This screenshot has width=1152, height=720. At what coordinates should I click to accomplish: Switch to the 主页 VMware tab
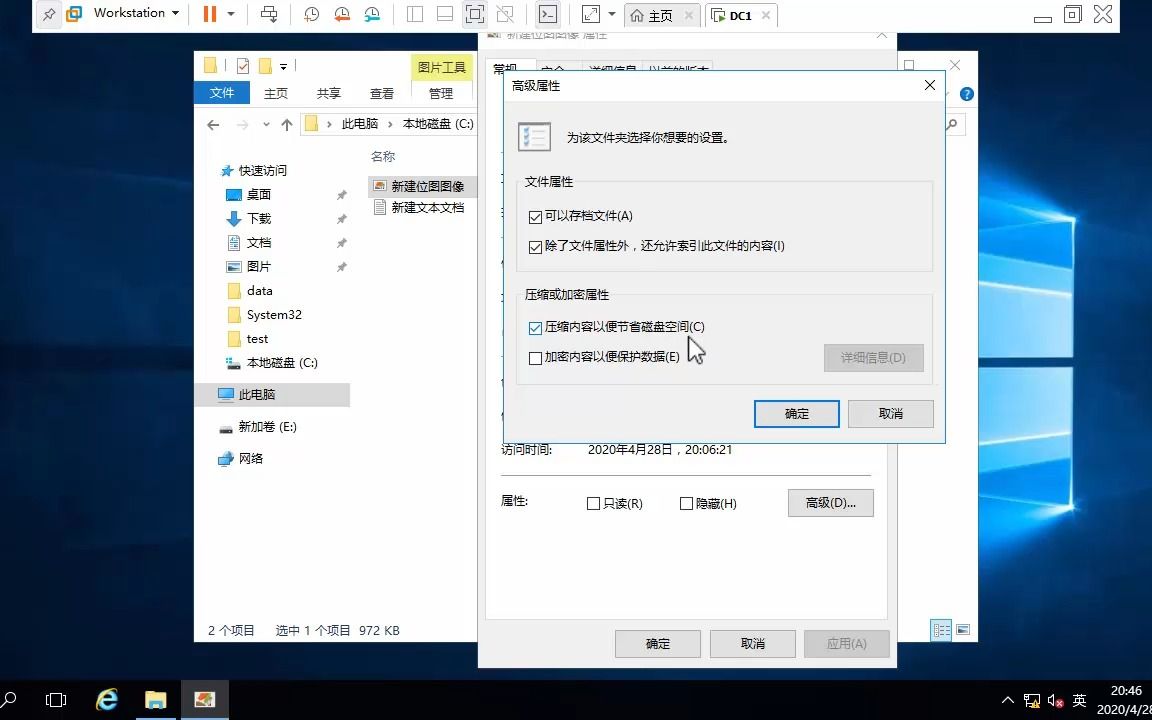pyautogui.click(x=661, y=15)
